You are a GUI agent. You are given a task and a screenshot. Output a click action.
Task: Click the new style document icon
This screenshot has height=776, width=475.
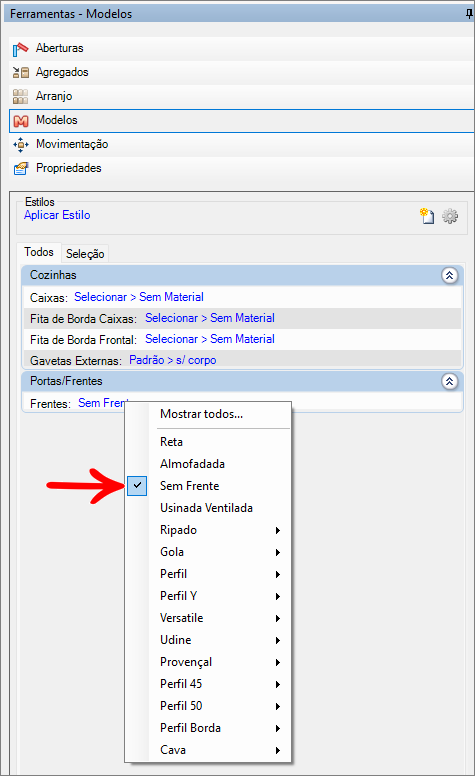427,216
